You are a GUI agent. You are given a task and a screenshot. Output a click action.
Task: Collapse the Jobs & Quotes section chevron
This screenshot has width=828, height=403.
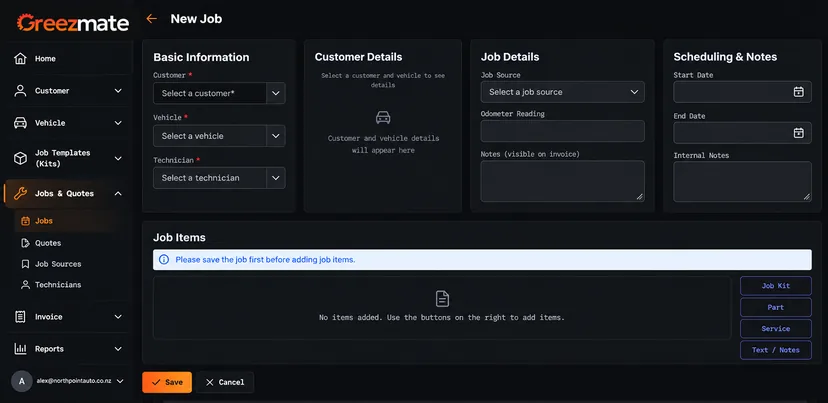point(118,193)
